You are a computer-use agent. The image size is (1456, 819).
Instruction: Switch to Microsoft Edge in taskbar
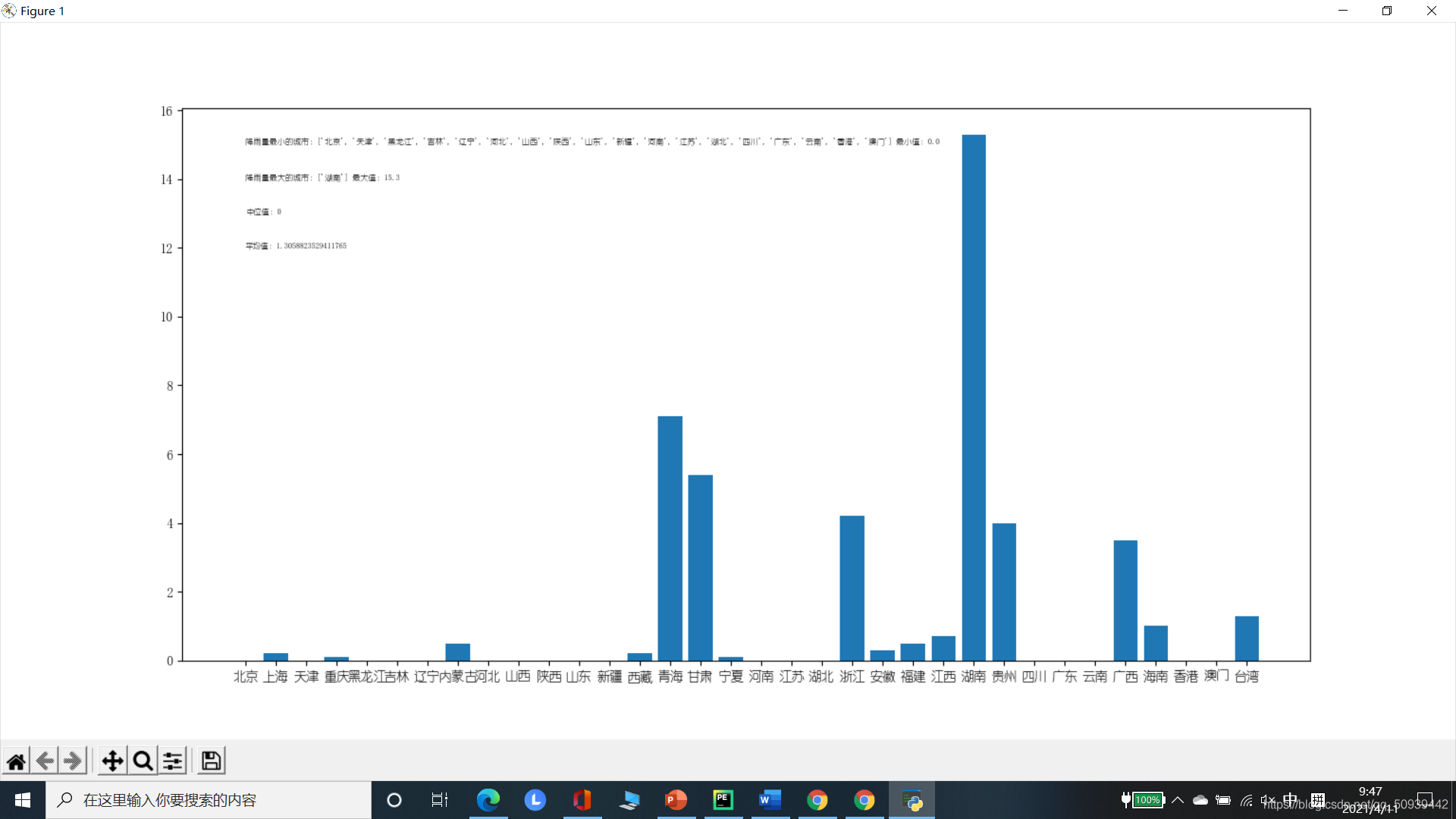(488, 800)
